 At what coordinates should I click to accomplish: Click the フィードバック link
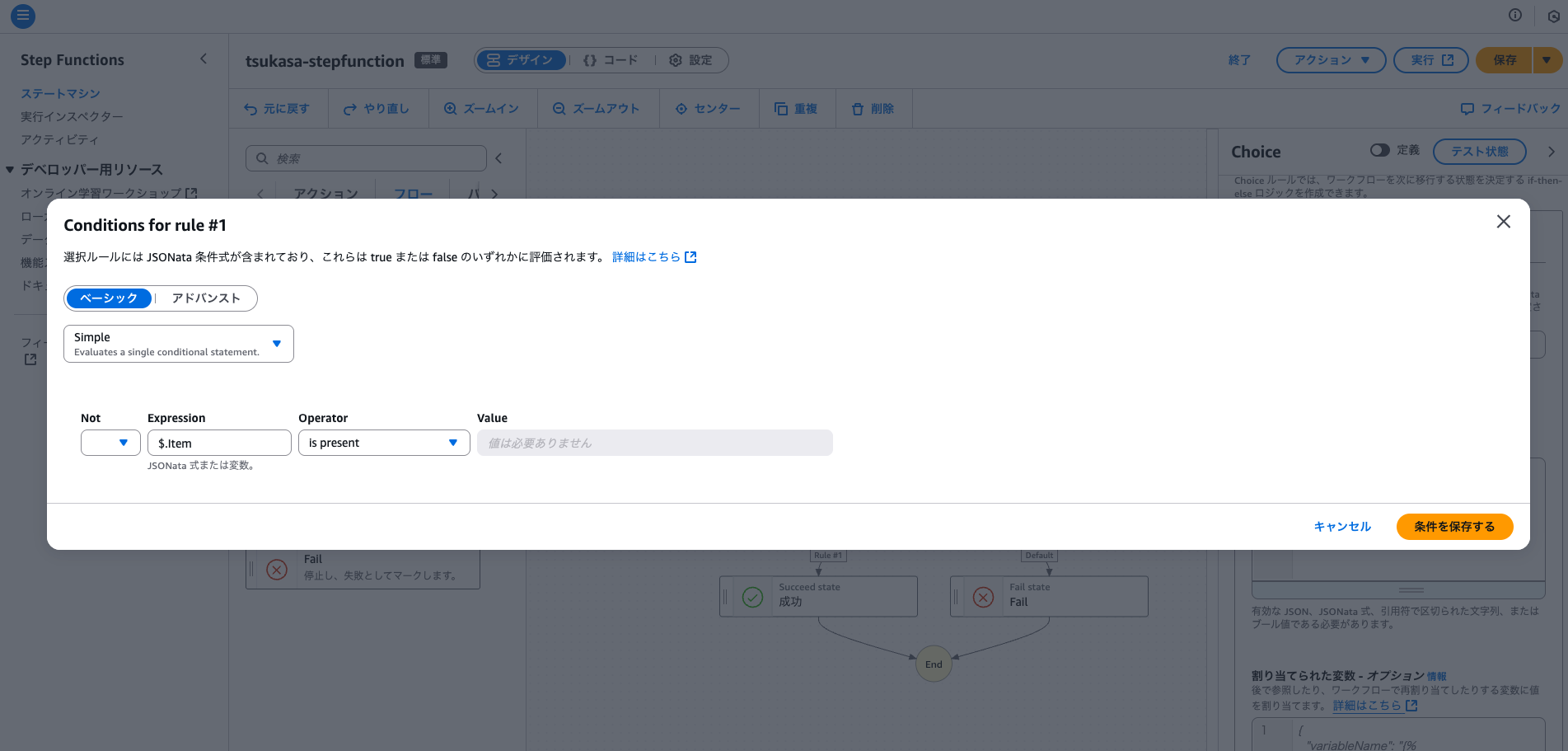click(x=1511, y=109)
